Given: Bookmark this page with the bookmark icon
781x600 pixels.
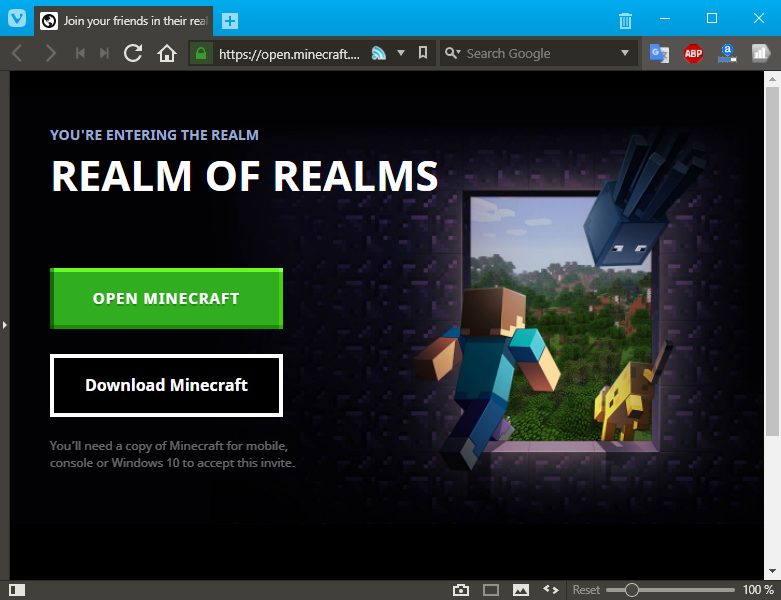Looking at the screenshot, I should [423, 53].
